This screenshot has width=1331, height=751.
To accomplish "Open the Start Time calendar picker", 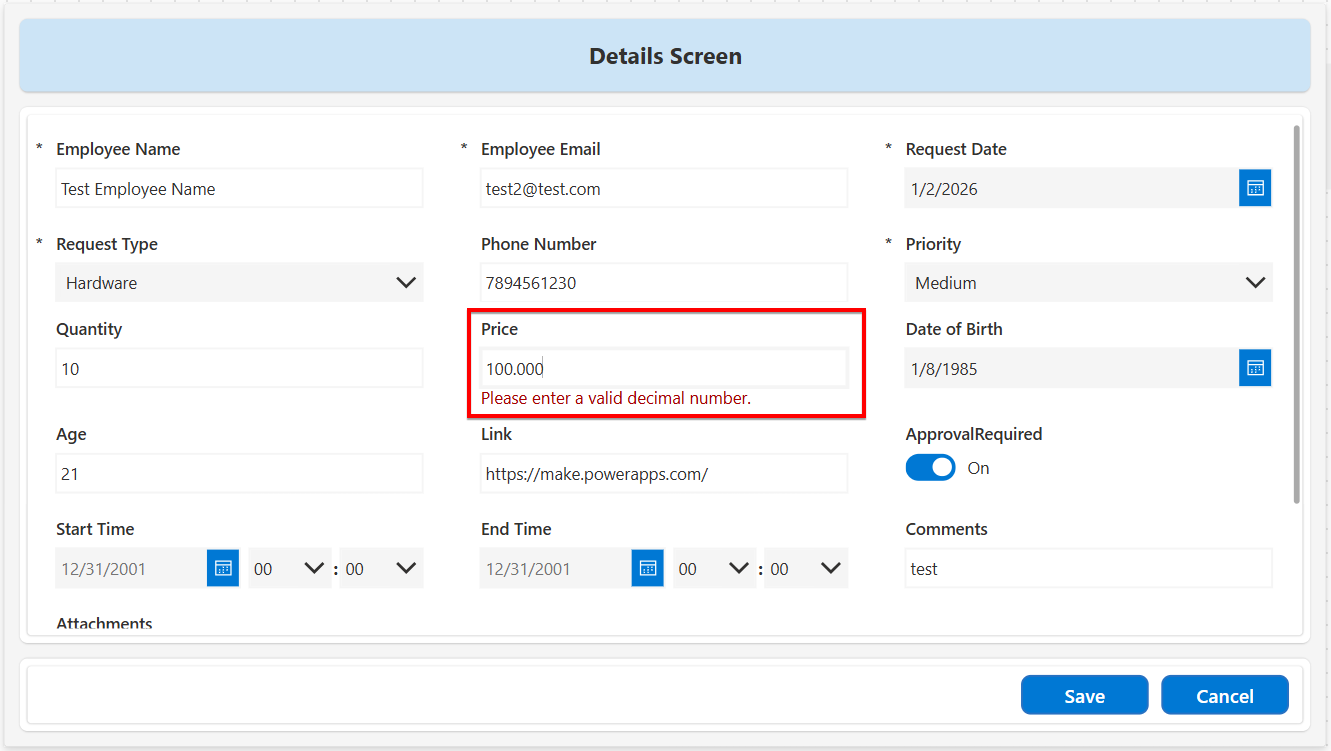I will (223, 568).
